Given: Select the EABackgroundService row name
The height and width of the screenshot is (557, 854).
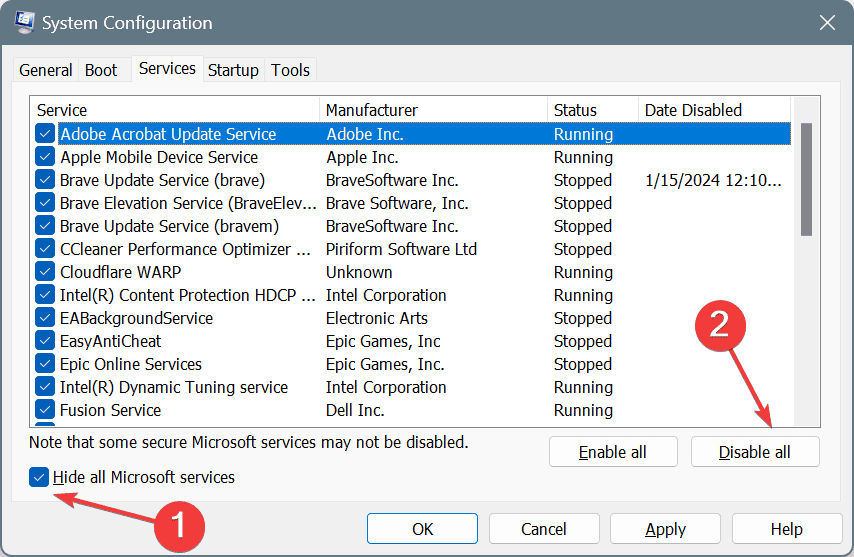Looking at the screenshot, I should pos(136,318).
